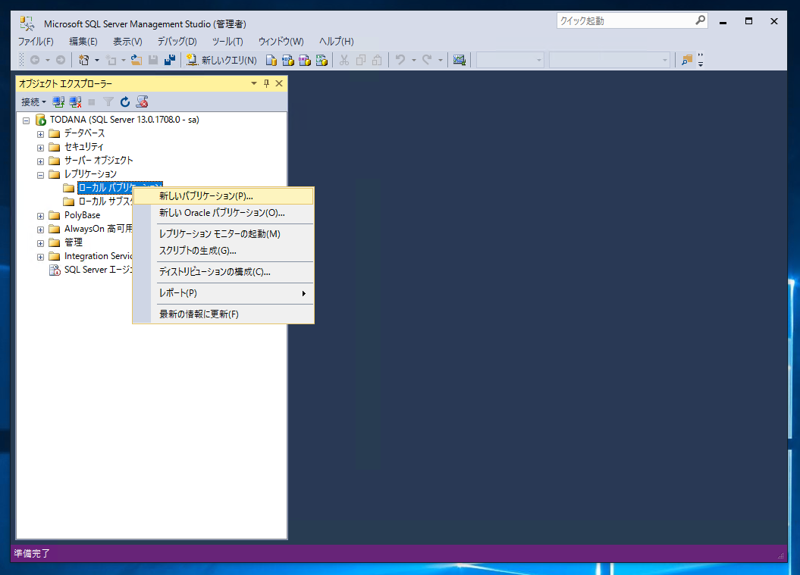Click the find in files icon
Screen dimensions: 800x575
tap(687, 60)
